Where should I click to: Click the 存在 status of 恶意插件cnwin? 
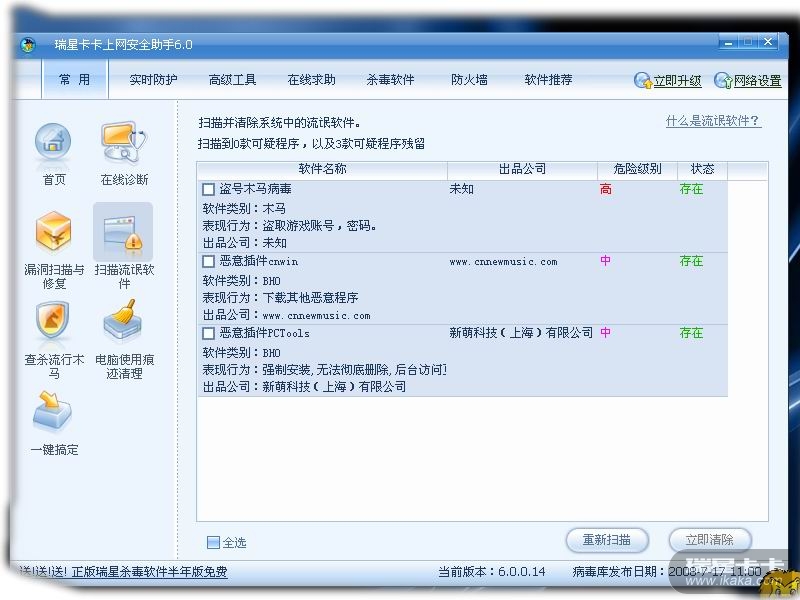(691, 261)
